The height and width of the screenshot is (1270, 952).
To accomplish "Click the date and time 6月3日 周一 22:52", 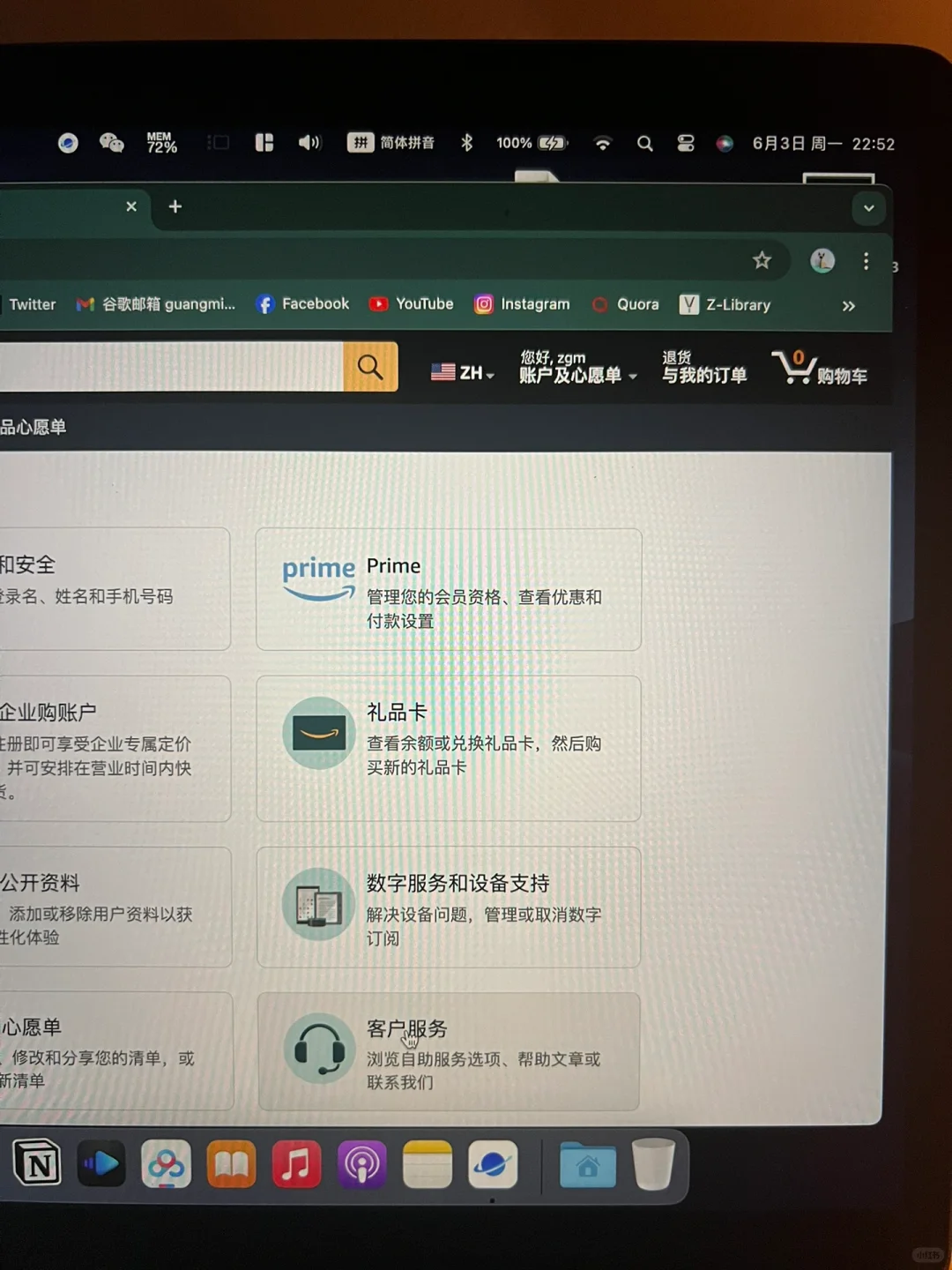I will click(823, 143).
